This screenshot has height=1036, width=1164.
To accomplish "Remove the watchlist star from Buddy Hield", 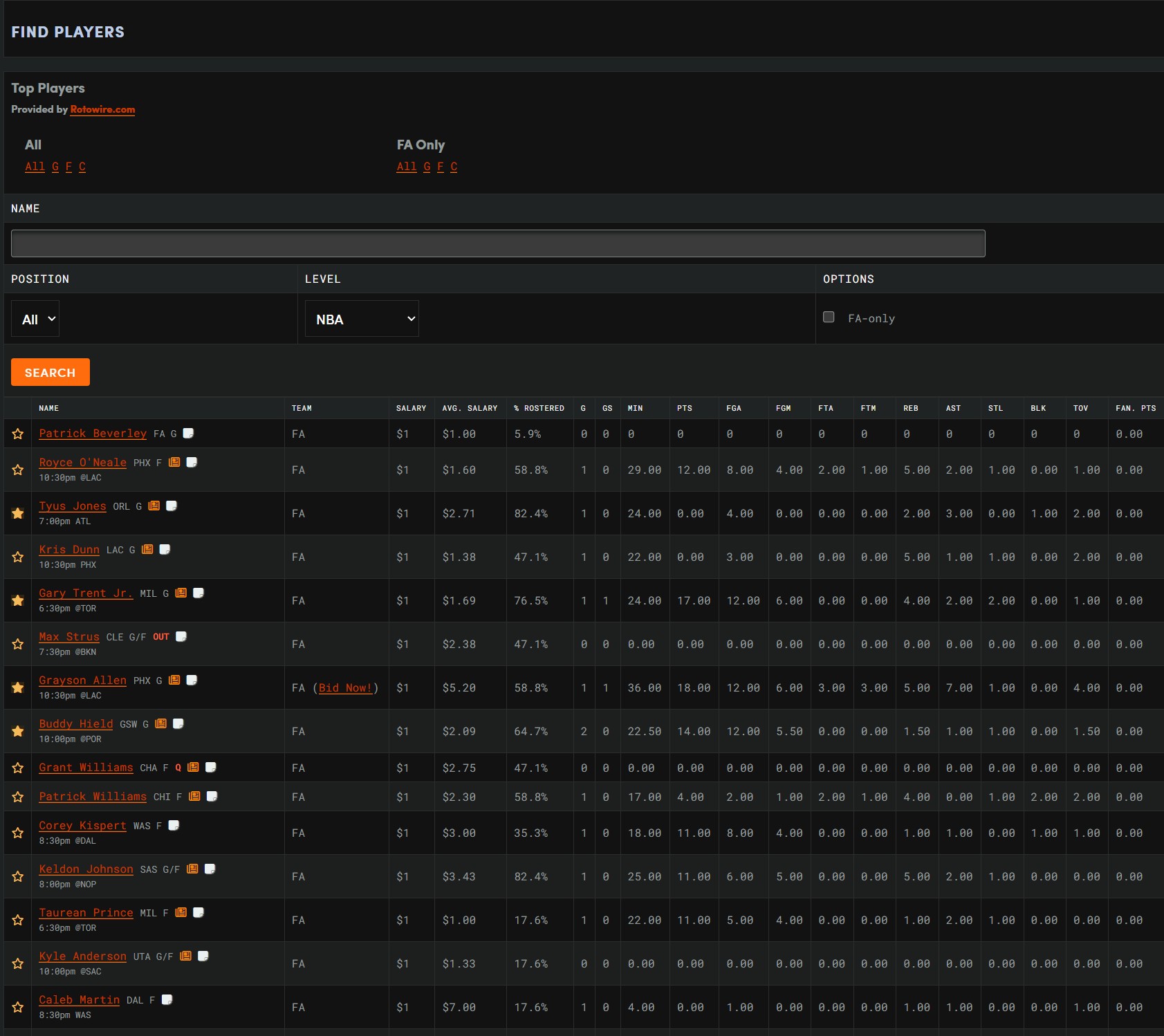I will [18, 731].
